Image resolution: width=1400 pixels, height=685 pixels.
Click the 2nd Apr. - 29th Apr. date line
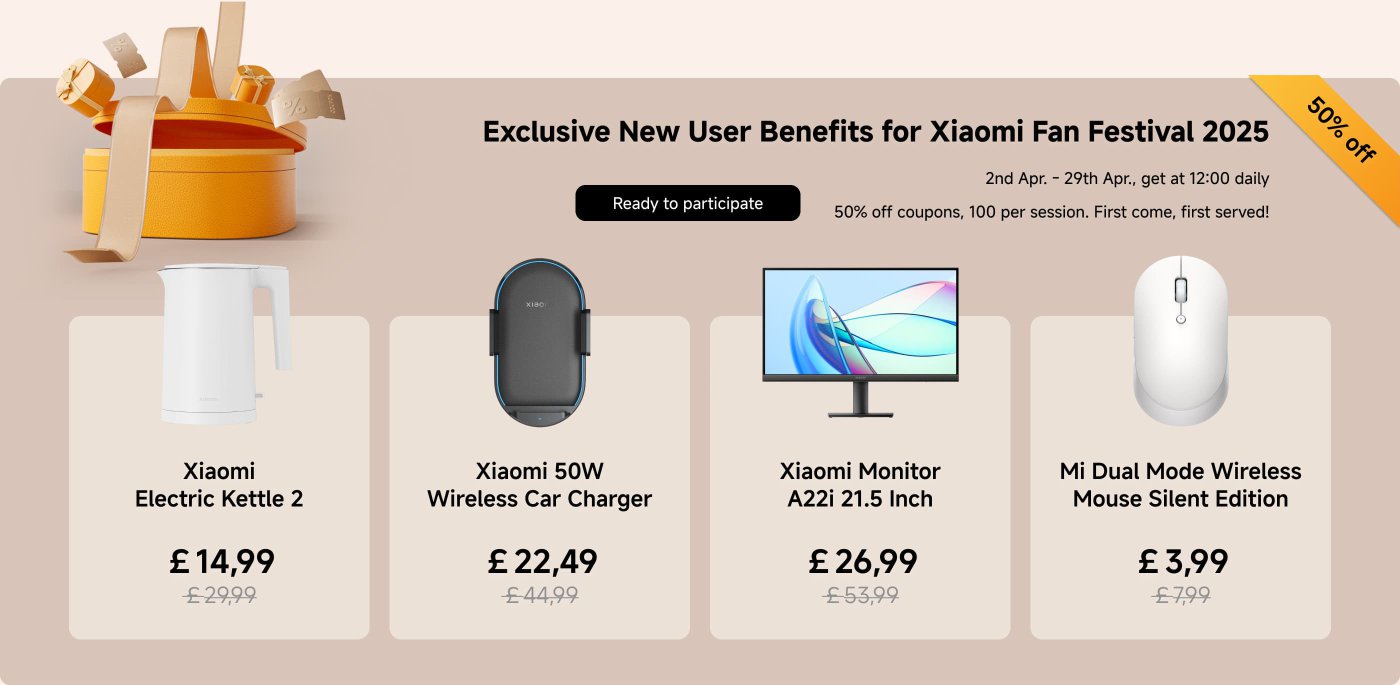(1127, 179)
